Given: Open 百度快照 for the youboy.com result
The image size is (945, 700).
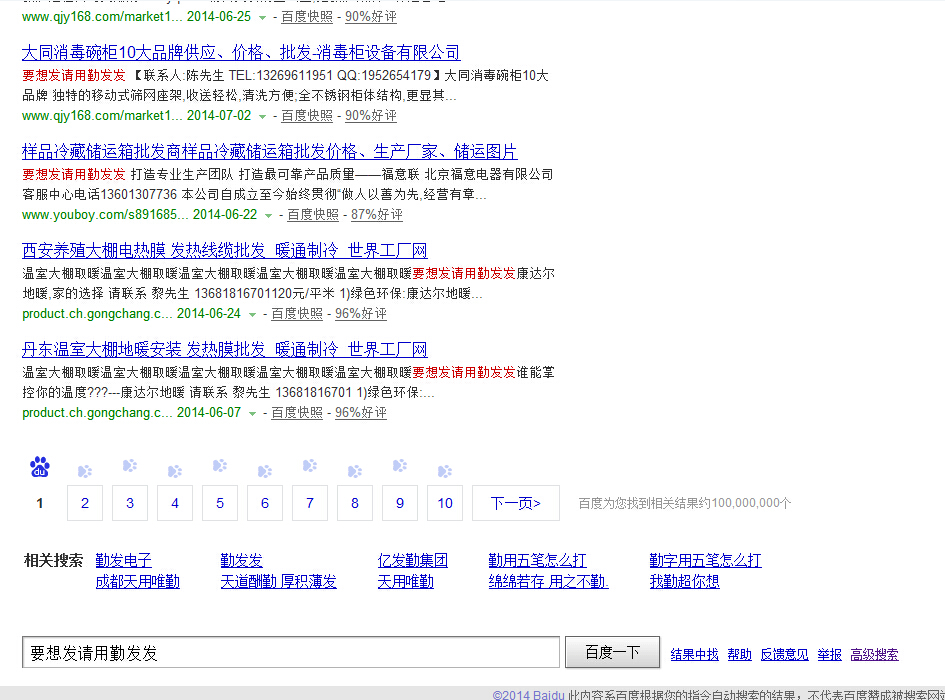Looking at the screenshot, I should click(x=313, y=215).
